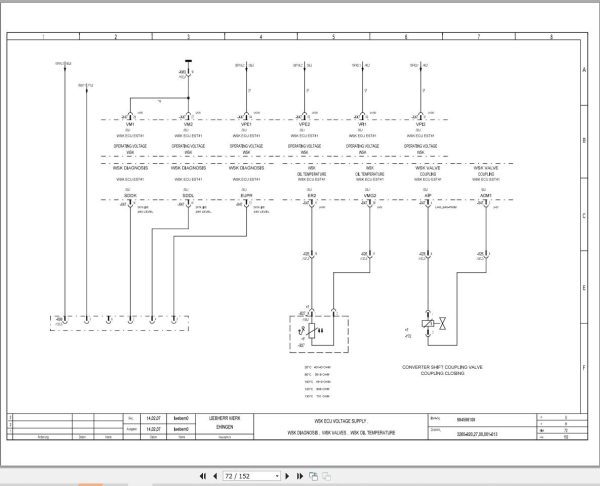
Task: Click the solenoid valve symbol
Action: point(434,323)
